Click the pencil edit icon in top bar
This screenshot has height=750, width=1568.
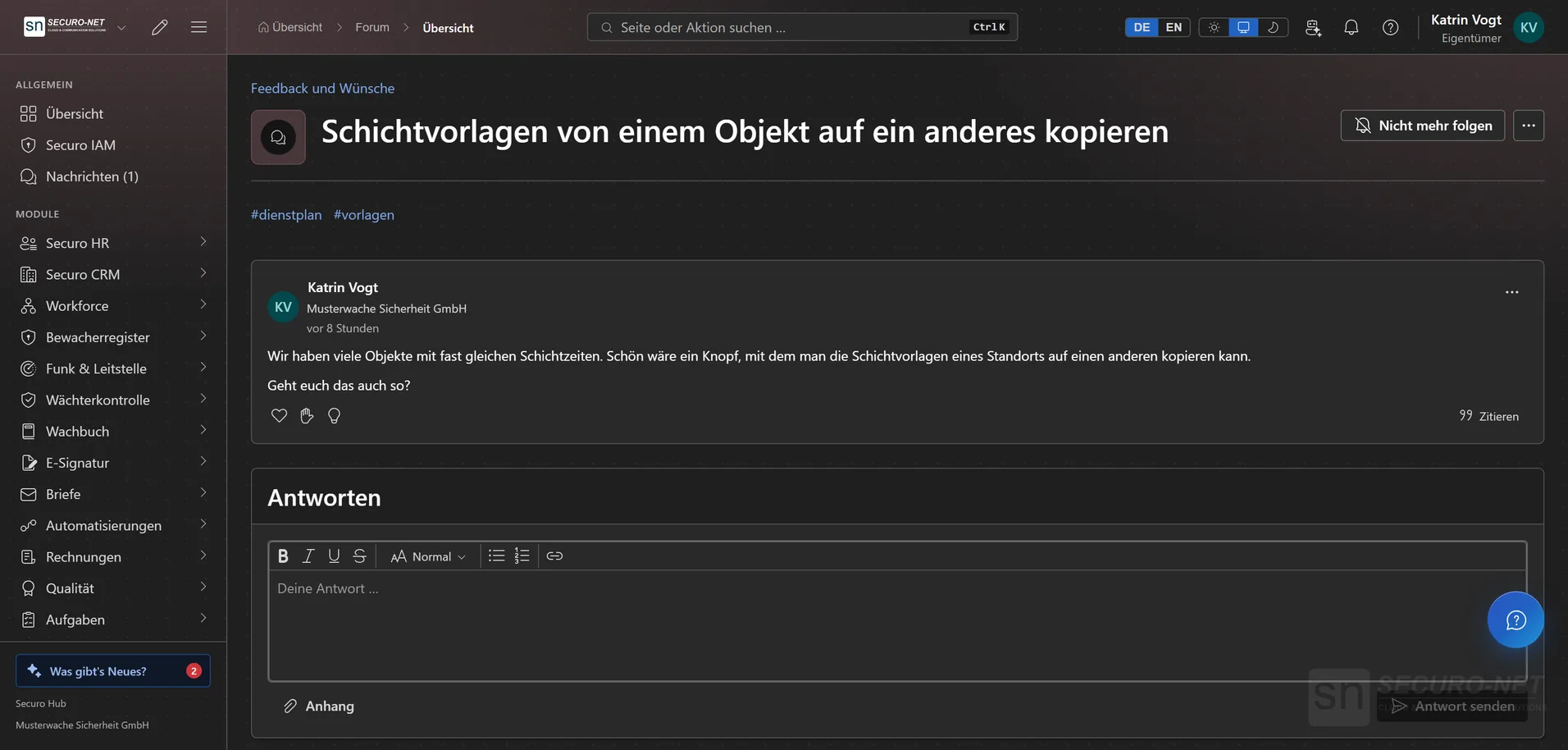160,27
